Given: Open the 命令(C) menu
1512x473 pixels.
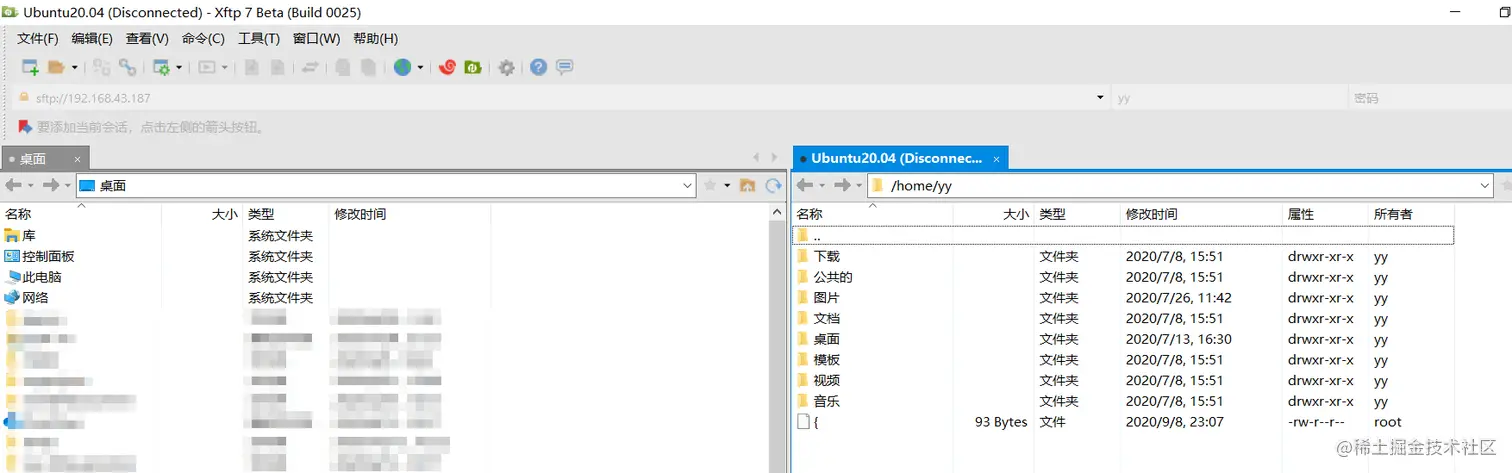Looking at the screenshot, I should 203,38.
